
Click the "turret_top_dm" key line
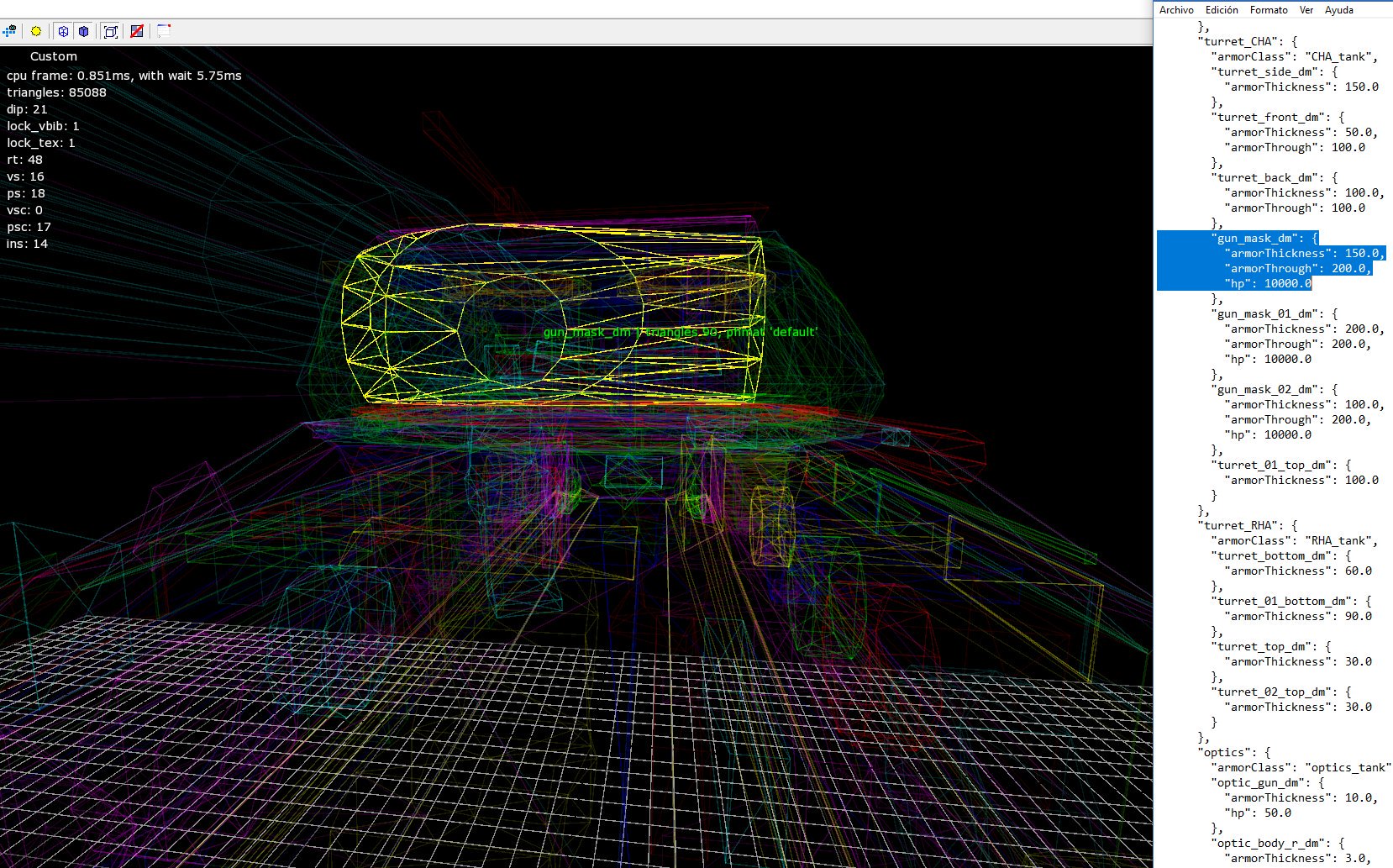[x=1271, y=646]
